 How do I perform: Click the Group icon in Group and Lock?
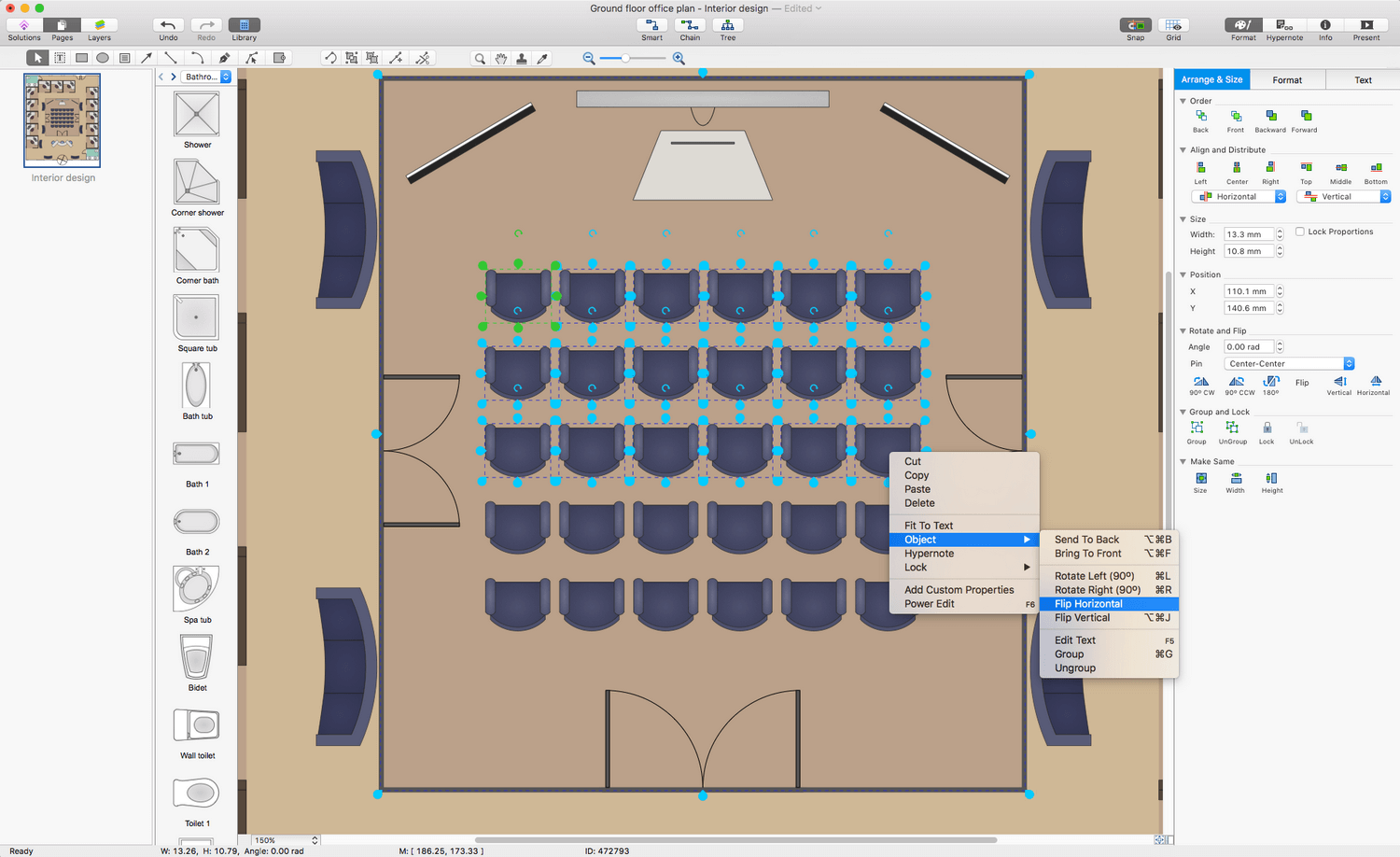(1197, 428)
